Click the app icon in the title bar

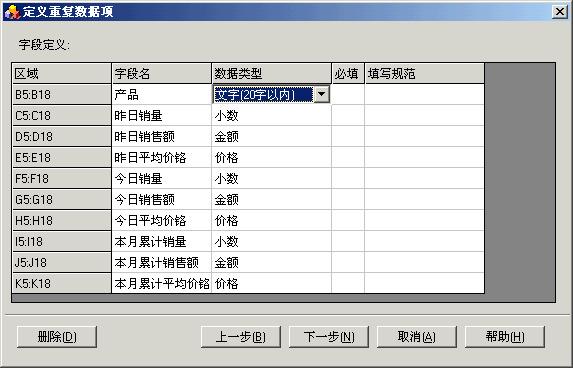click(x=12, y=12)
